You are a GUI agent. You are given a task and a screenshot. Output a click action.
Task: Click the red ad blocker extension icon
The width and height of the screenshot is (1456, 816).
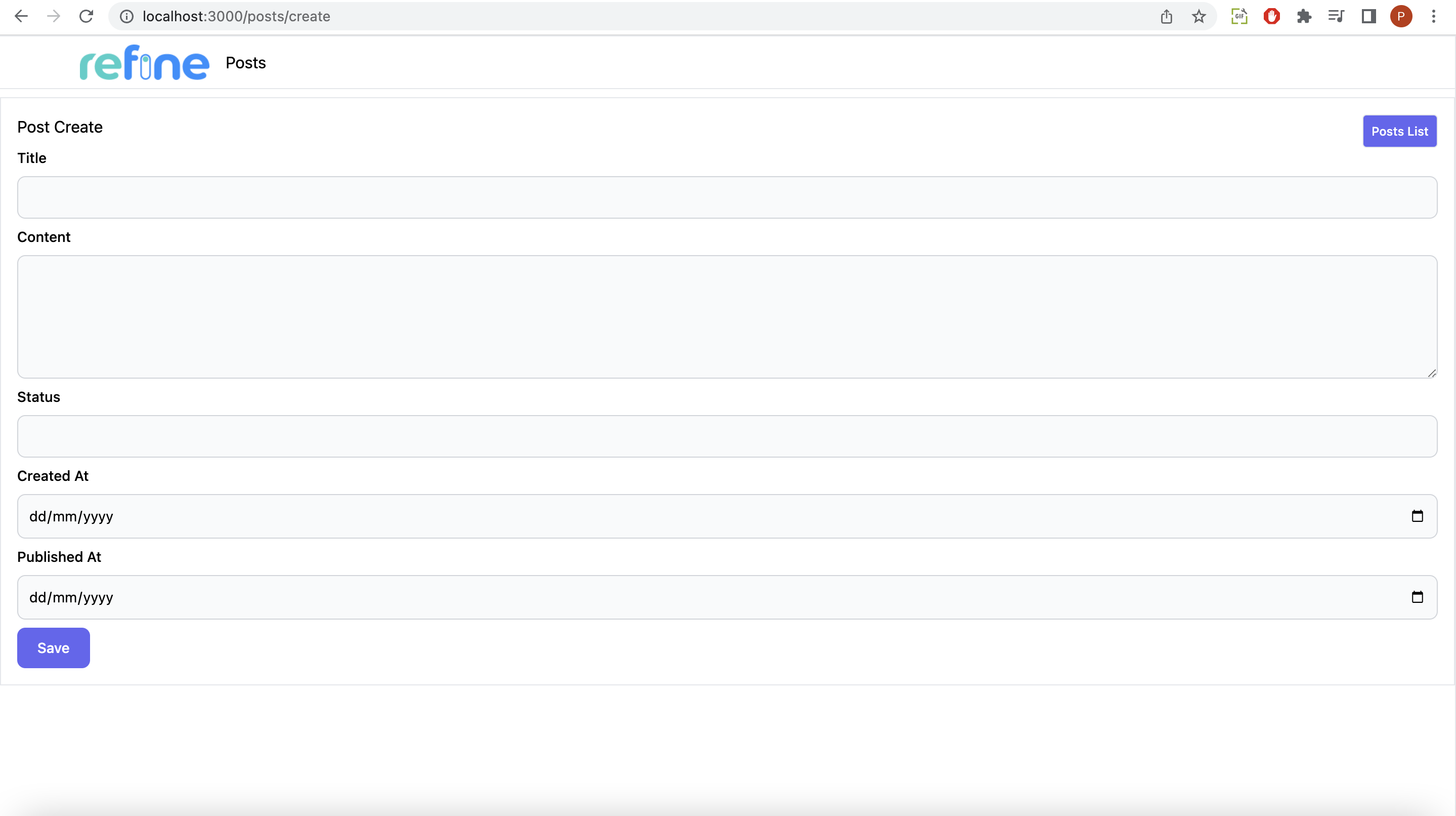[x=1272, y=16]
